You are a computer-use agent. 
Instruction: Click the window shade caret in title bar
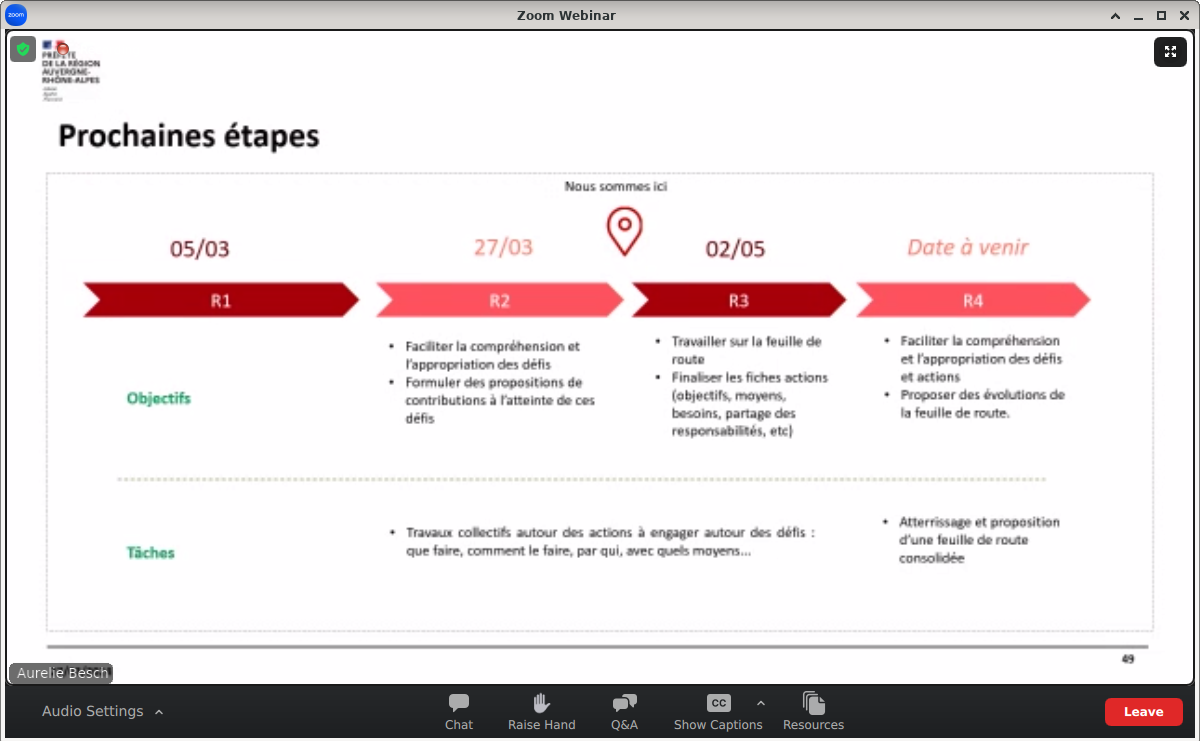pyautogui.click(x=1117, y=15)
